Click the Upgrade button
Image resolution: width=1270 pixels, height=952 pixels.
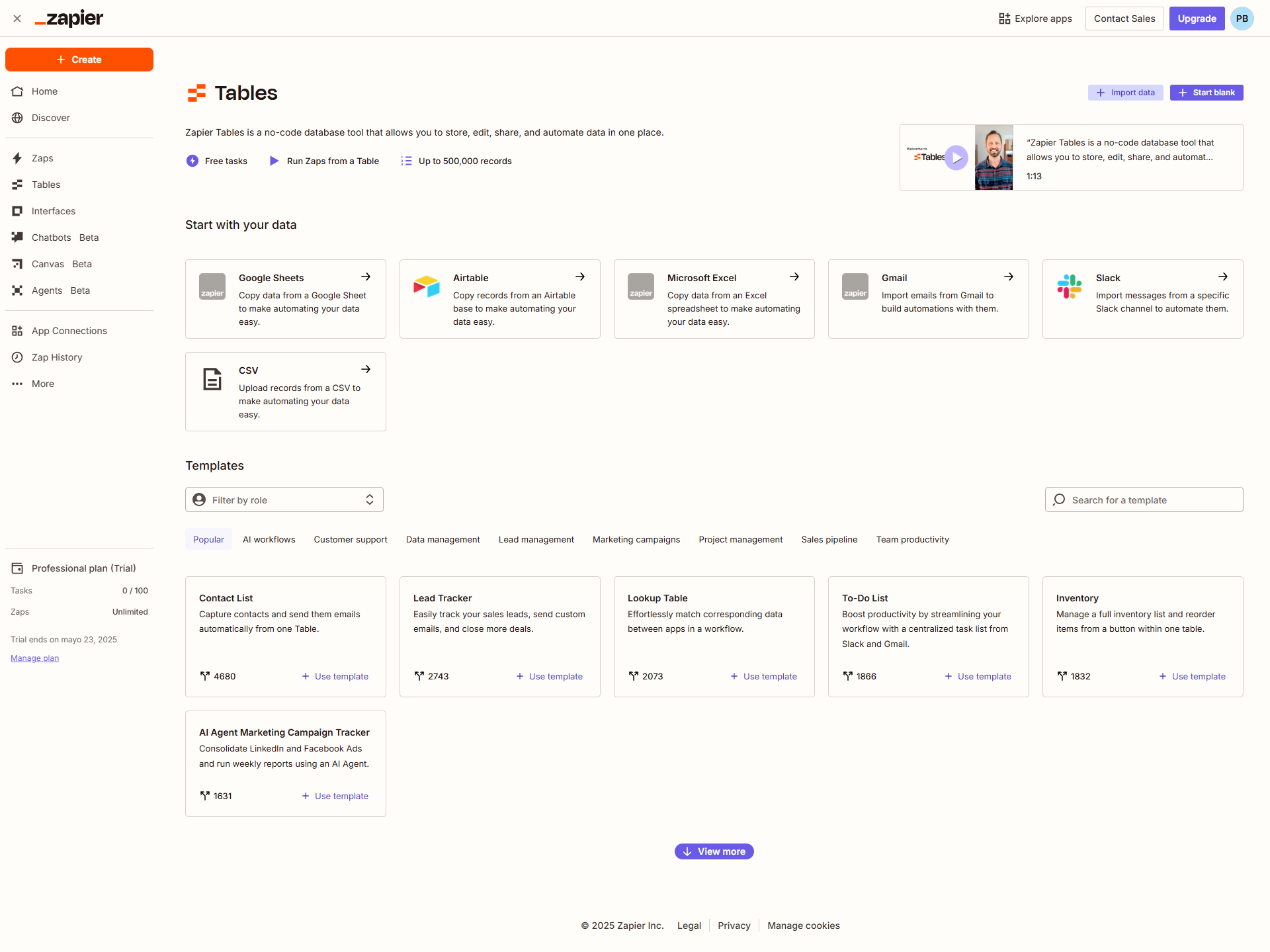click(x=1197, y=19)
